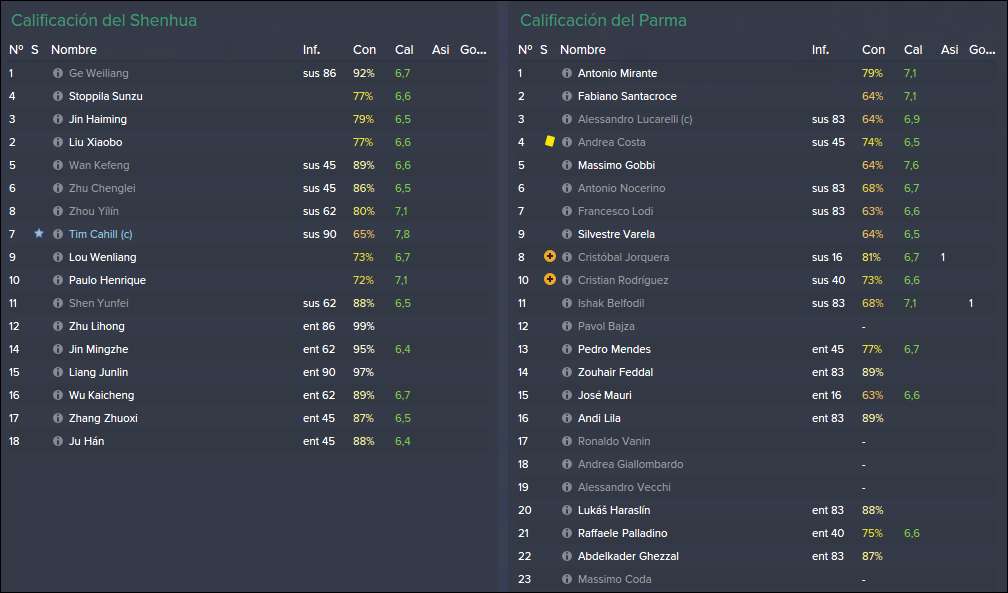Select Raffaele Palladino player name
Image resolution: width=1008 pixels, height=593 pixels.
622,533
